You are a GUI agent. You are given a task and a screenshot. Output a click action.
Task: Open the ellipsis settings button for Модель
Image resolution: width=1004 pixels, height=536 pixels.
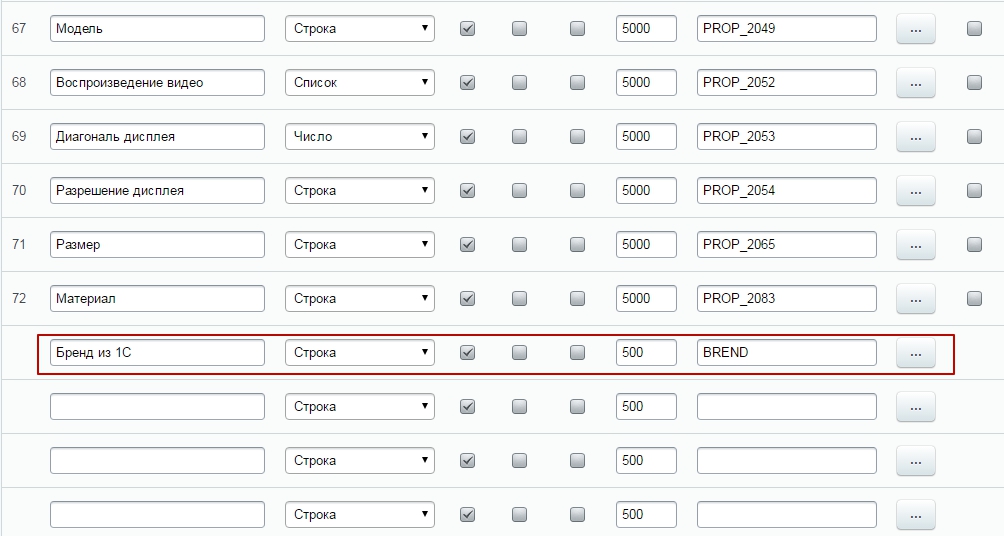(x=915, y=29)
